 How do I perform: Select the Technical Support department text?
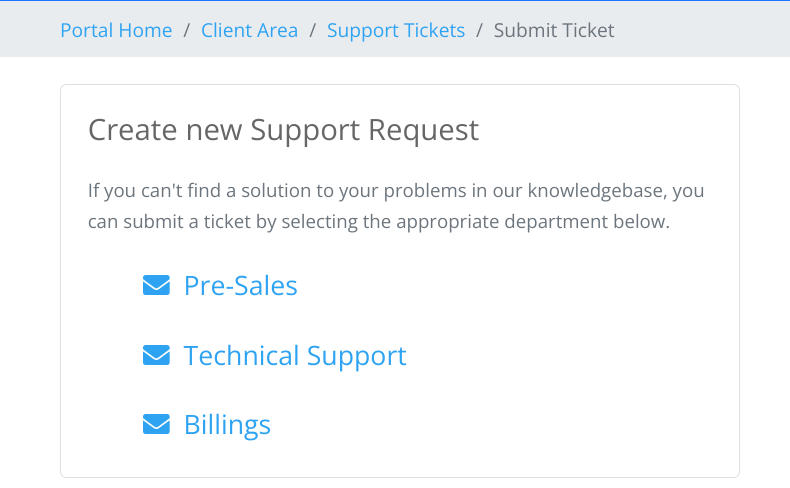[x=295, y=356]
